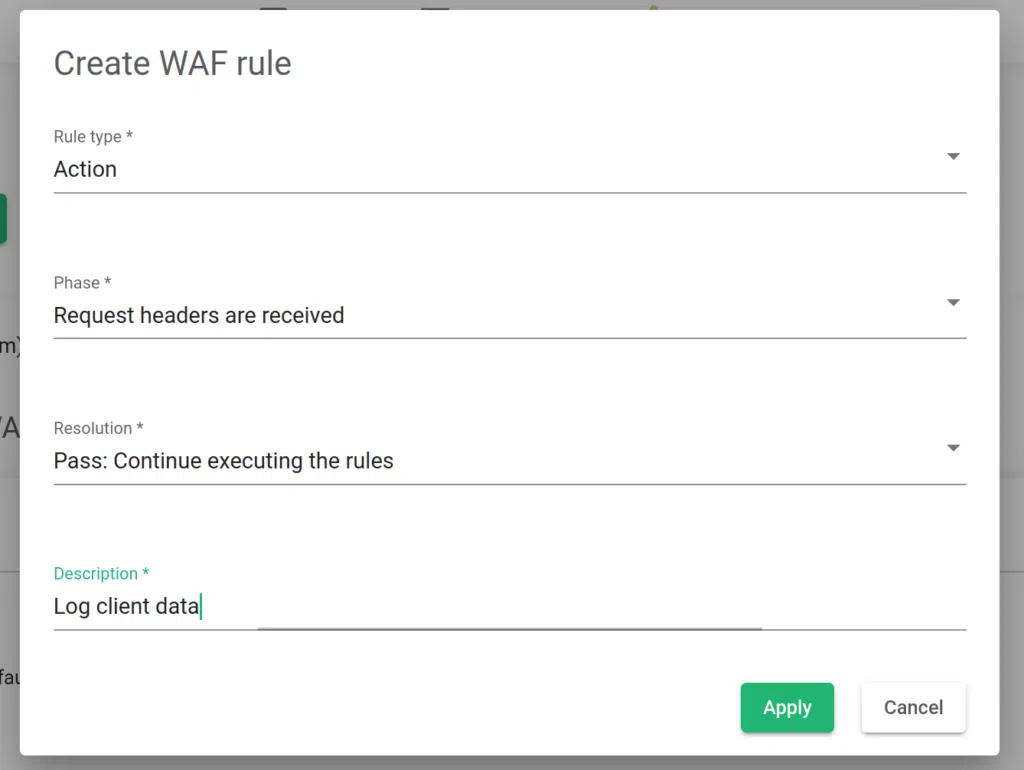The image size is (1024, 770).
Task: Select the Action value text
Action: click(85, 169)
